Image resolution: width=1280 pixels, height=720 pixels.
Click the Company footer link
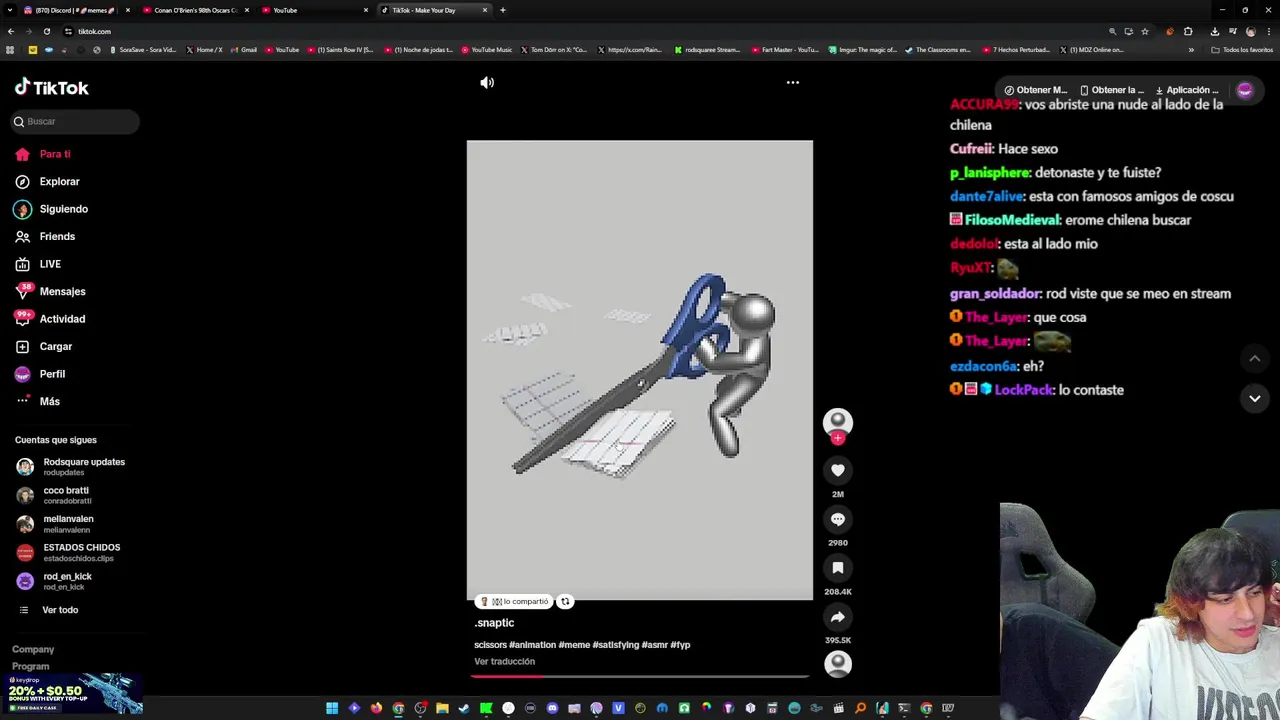[x=33, y=649]
